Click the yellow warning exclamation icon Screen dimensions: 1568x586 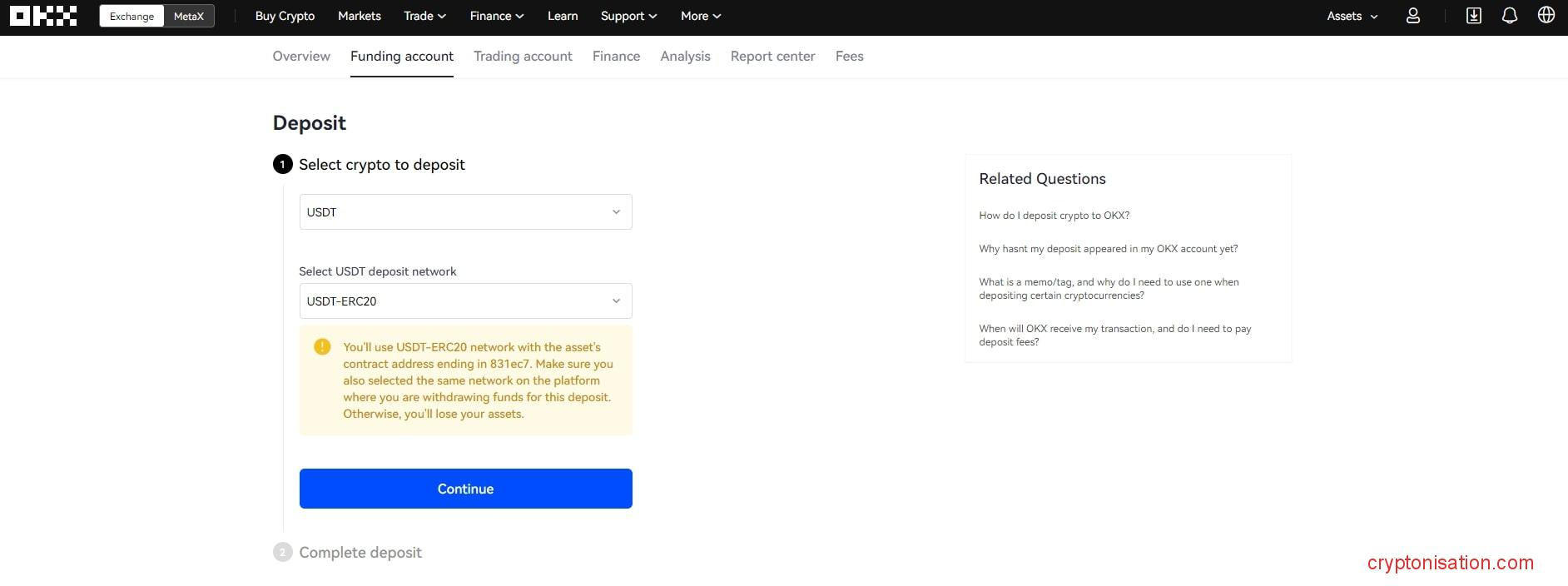click(x=322, y=347)
